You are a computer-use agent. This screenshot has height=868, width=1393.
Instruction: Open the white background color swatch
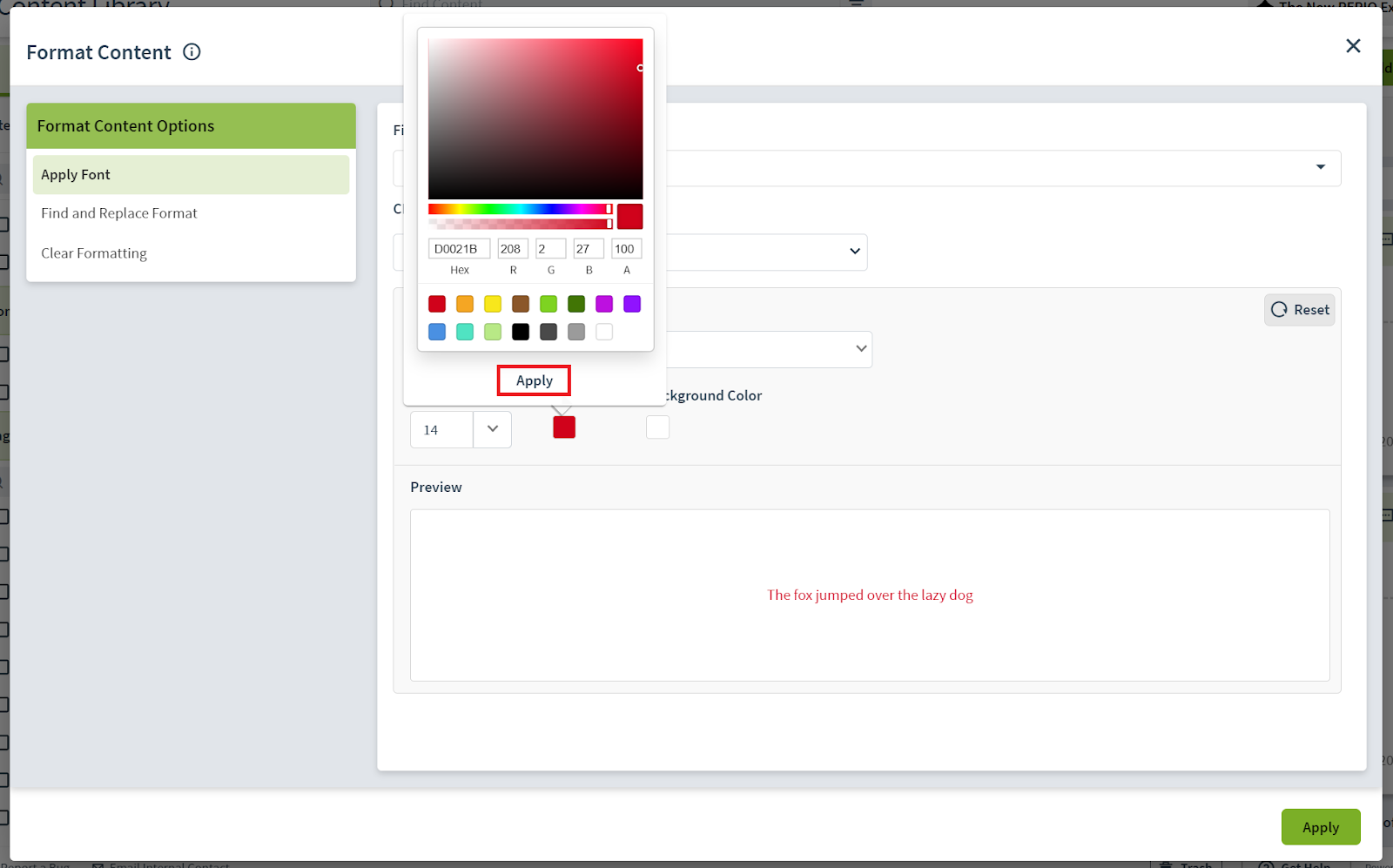(x=657, y=427)
